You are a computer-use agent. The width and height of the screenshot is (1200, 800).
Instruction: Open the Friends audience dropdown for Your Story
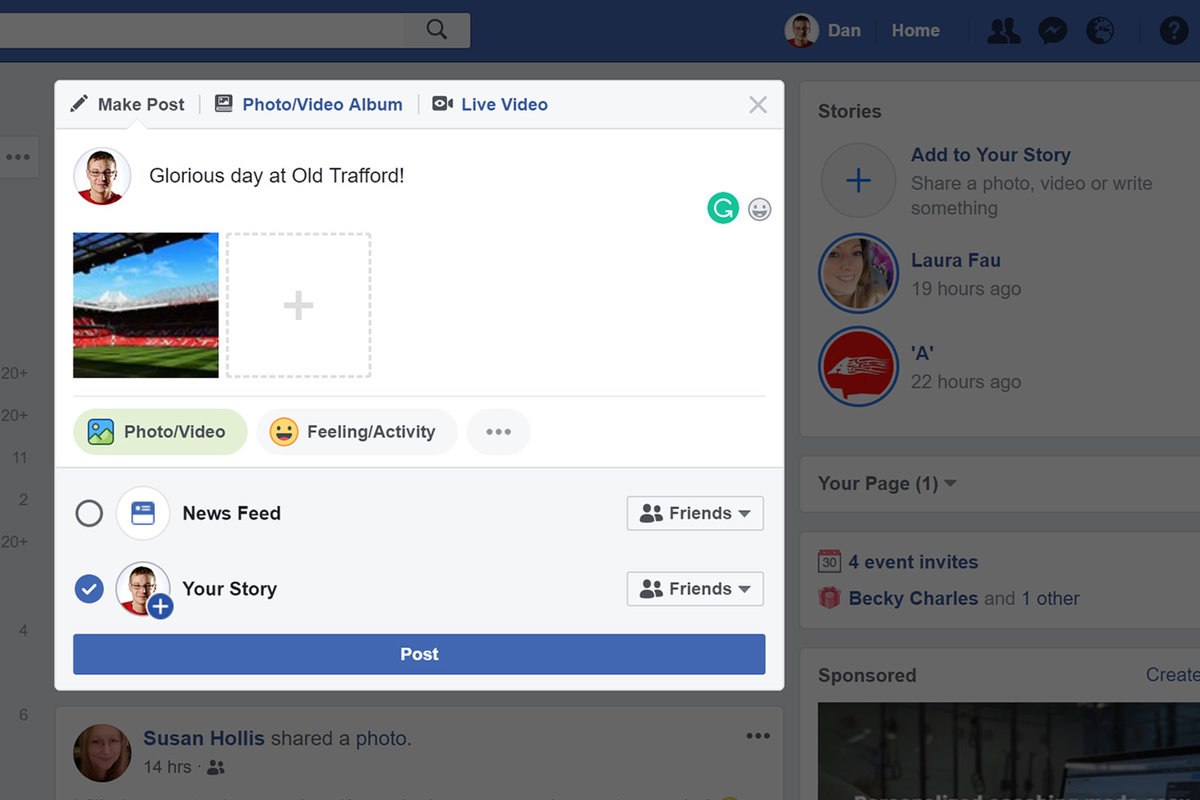(695, 589)
